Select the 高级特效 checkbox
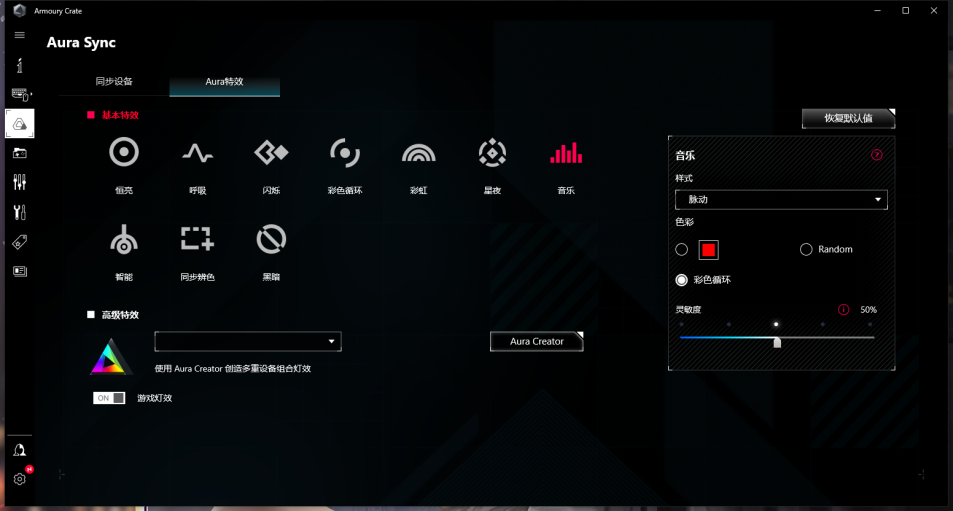The image size is (953, 511). coord(91,315)
